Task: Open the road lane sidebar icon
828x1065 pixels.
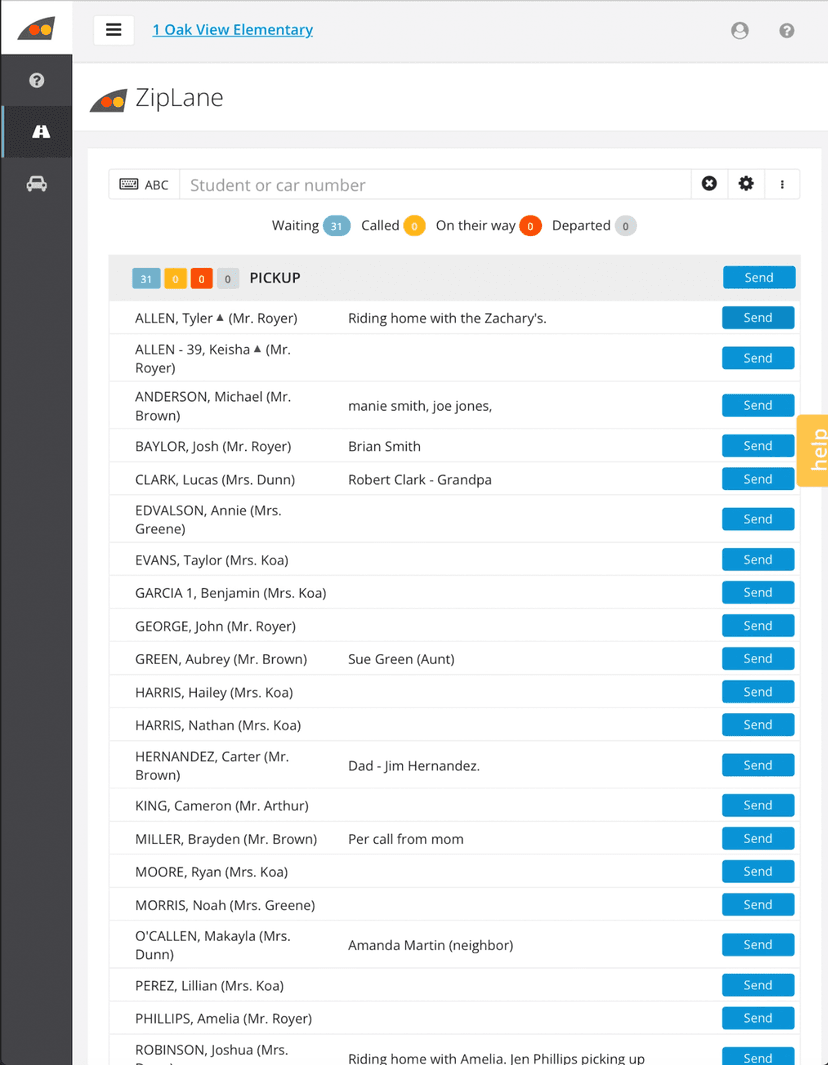Action: pos(41,132)
